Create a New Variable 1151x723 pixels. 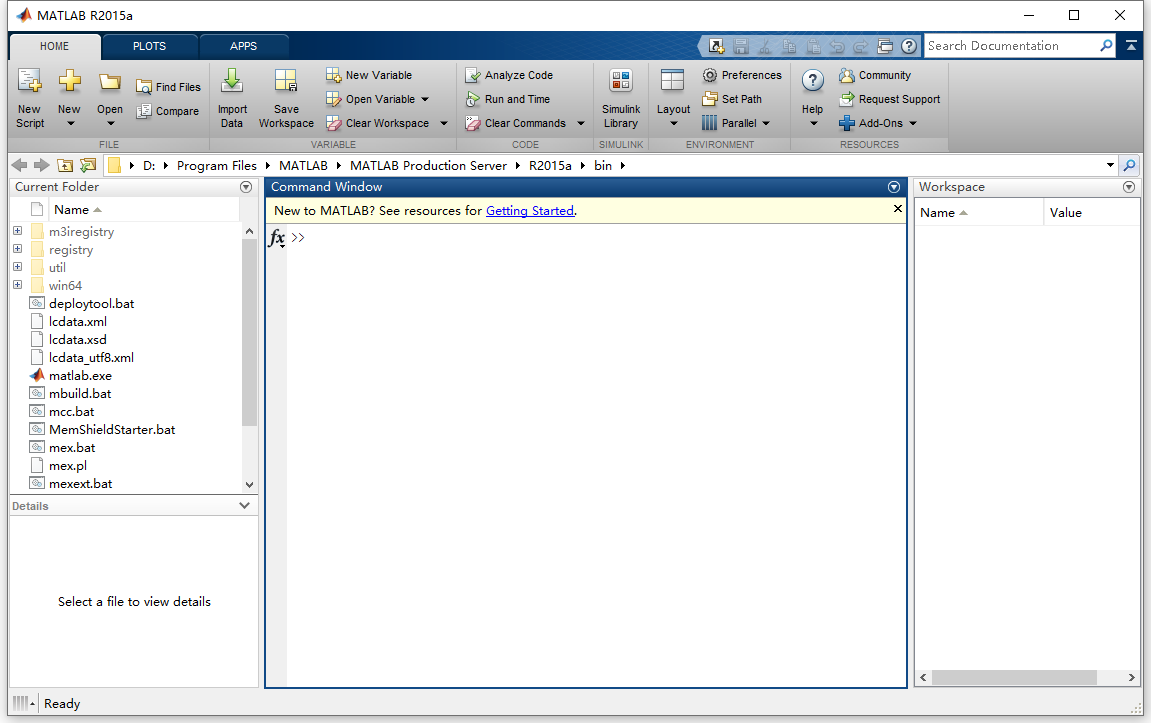369,75
